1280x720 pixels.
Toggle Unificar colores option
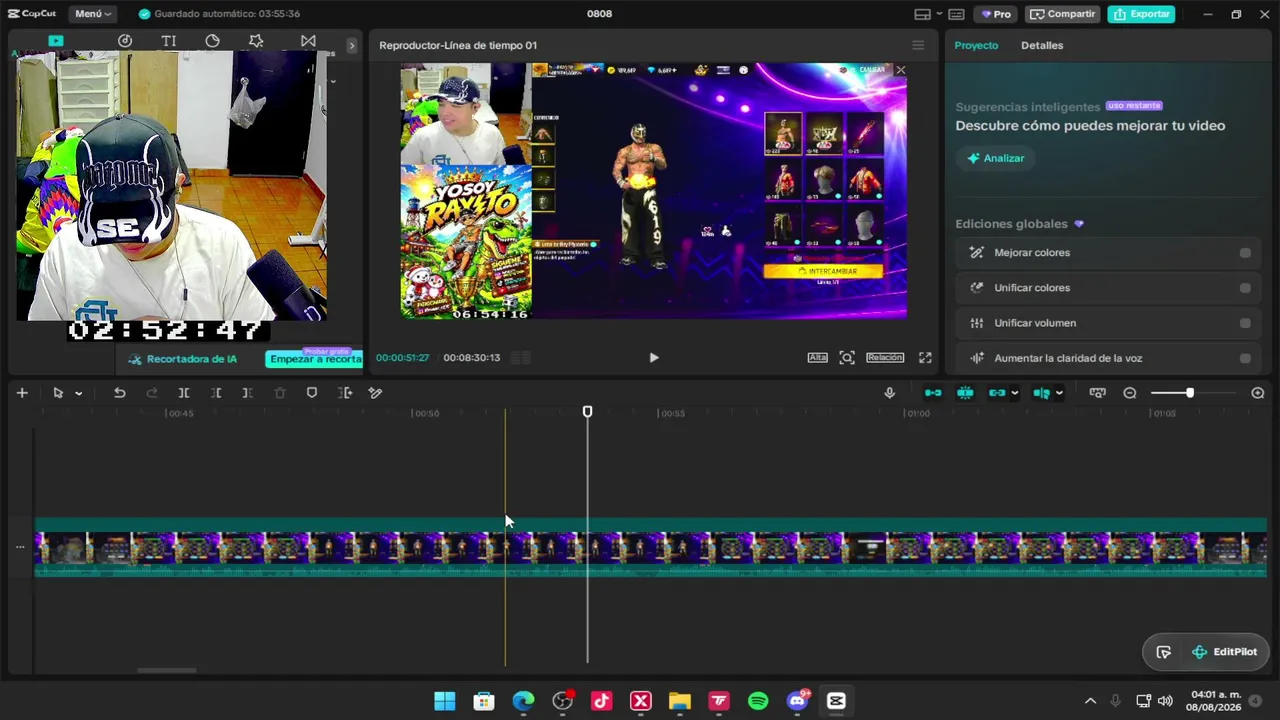(x=1245, y=288)
